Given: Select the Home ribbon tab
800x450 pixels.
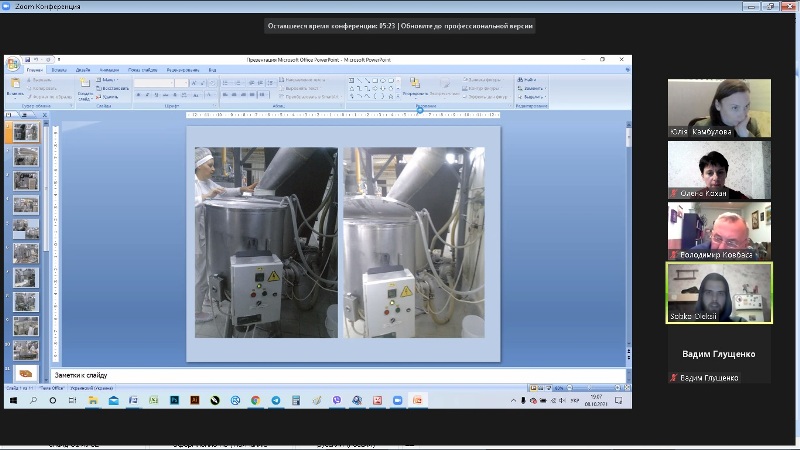Looking at the screenshot, I should coord(35,70).
